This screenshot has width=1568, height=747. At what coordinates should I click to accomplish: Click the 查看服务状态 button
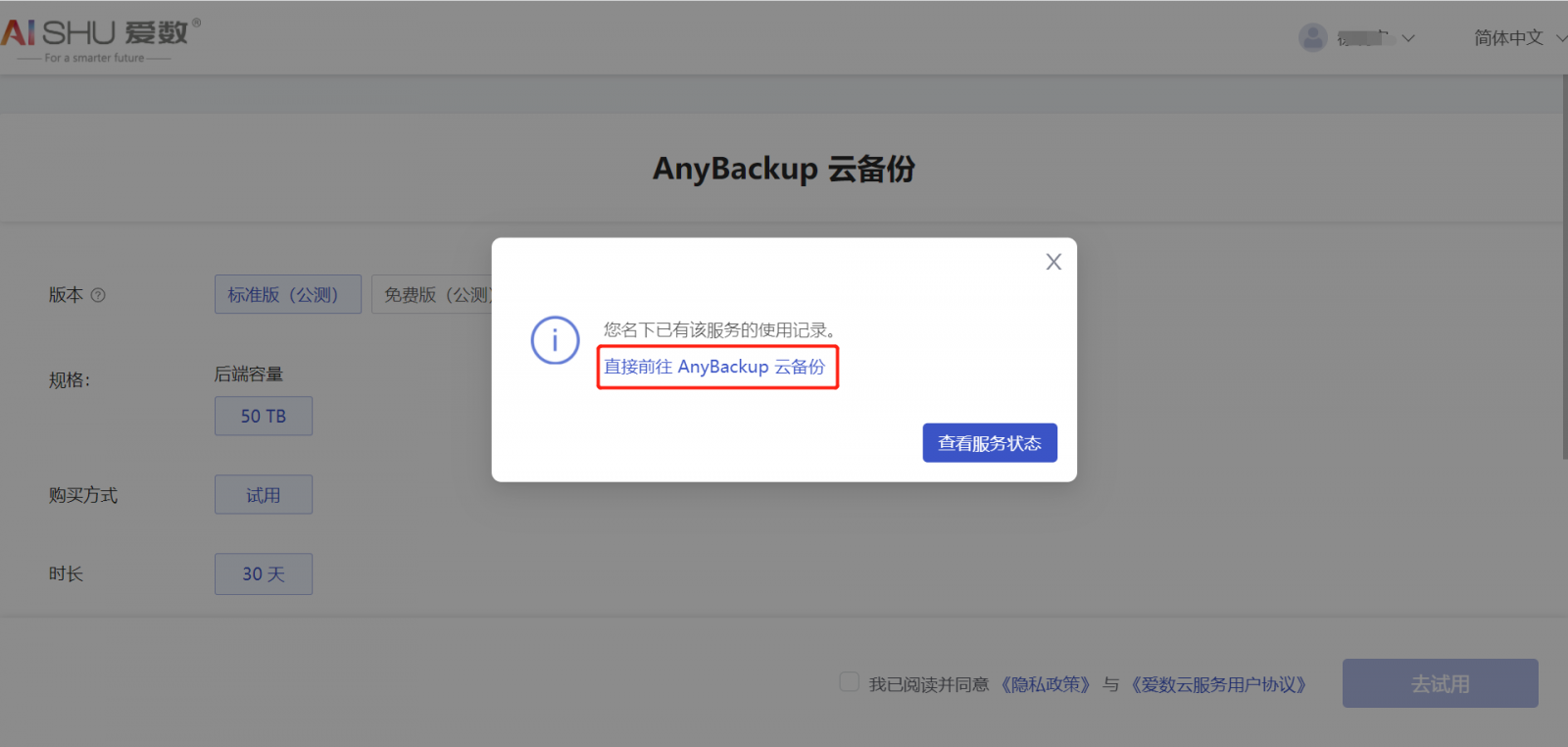(x=990, y=443)
